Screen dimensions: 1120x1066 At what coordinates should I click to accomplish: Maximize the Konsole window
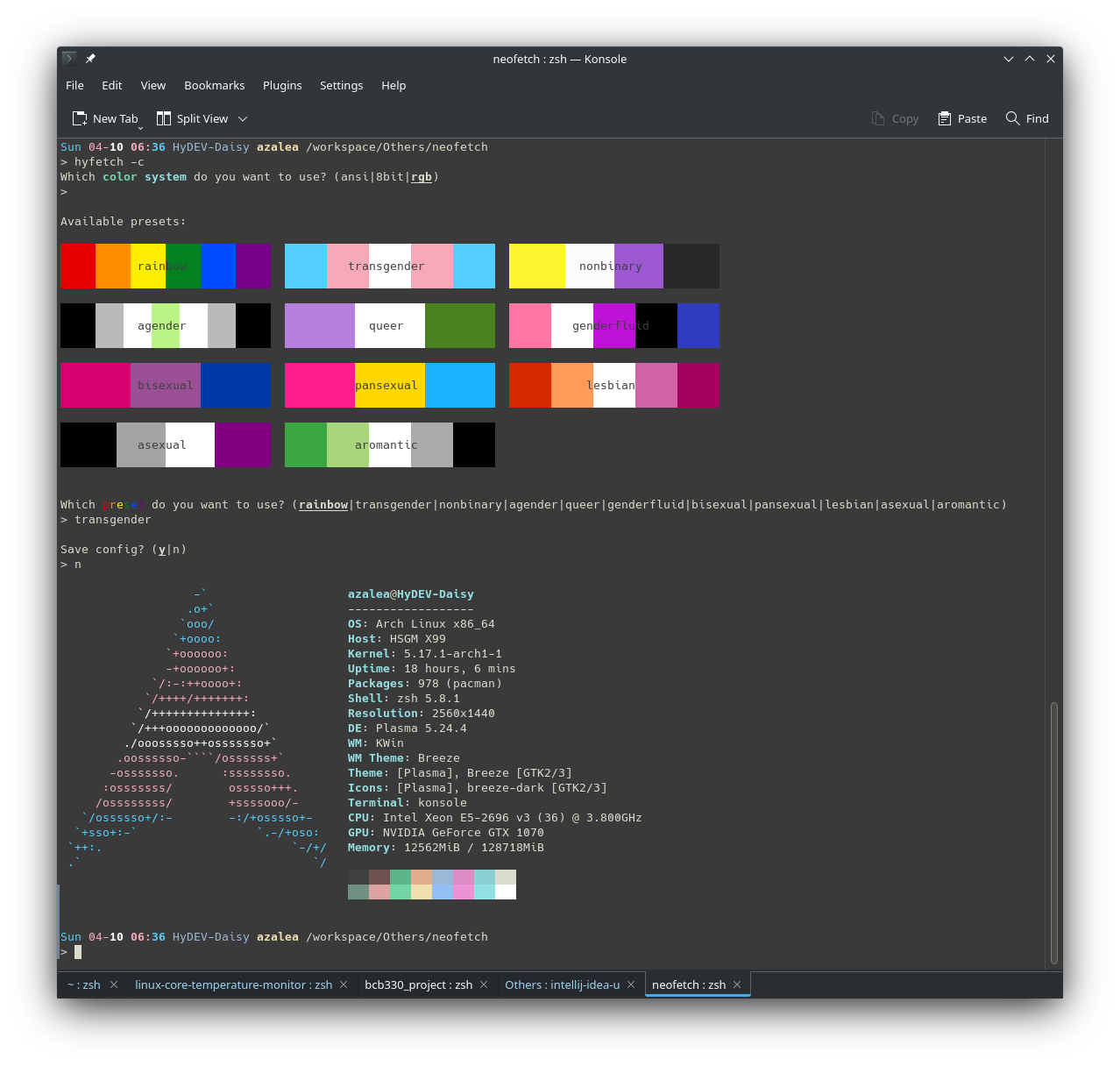(1030, 59)
